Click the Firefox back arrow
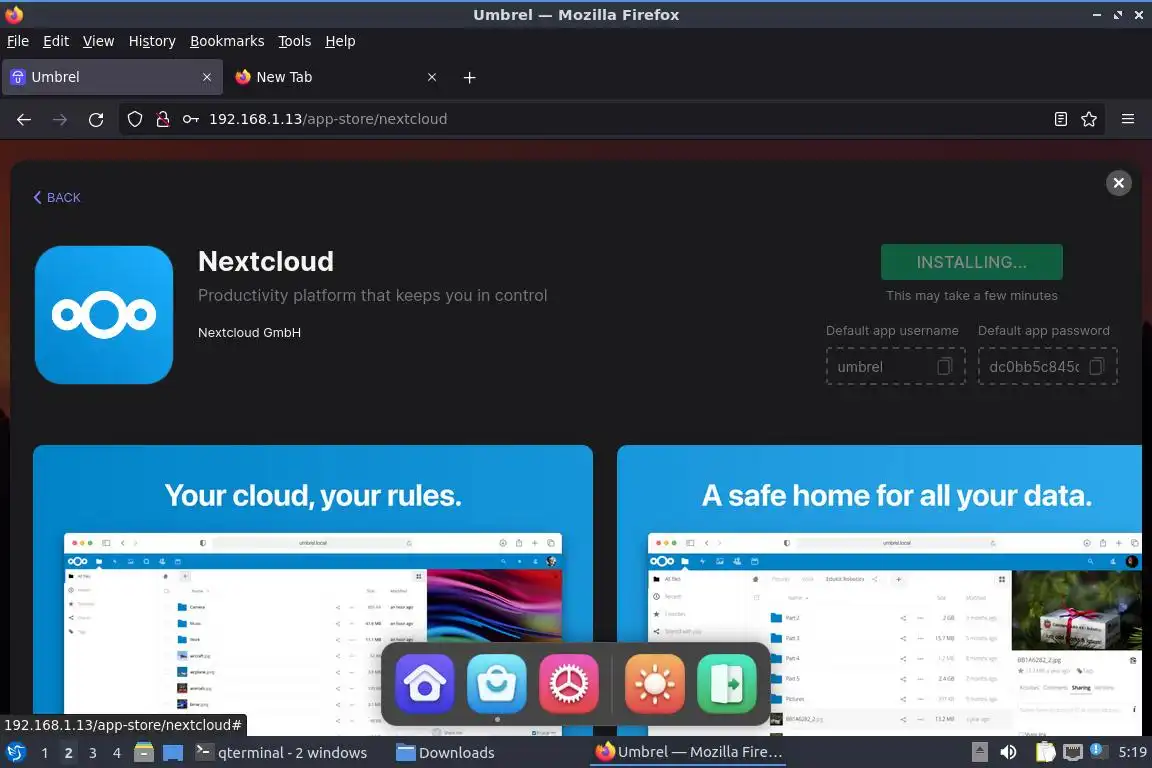1152x768 pixels. click(24, 119)
